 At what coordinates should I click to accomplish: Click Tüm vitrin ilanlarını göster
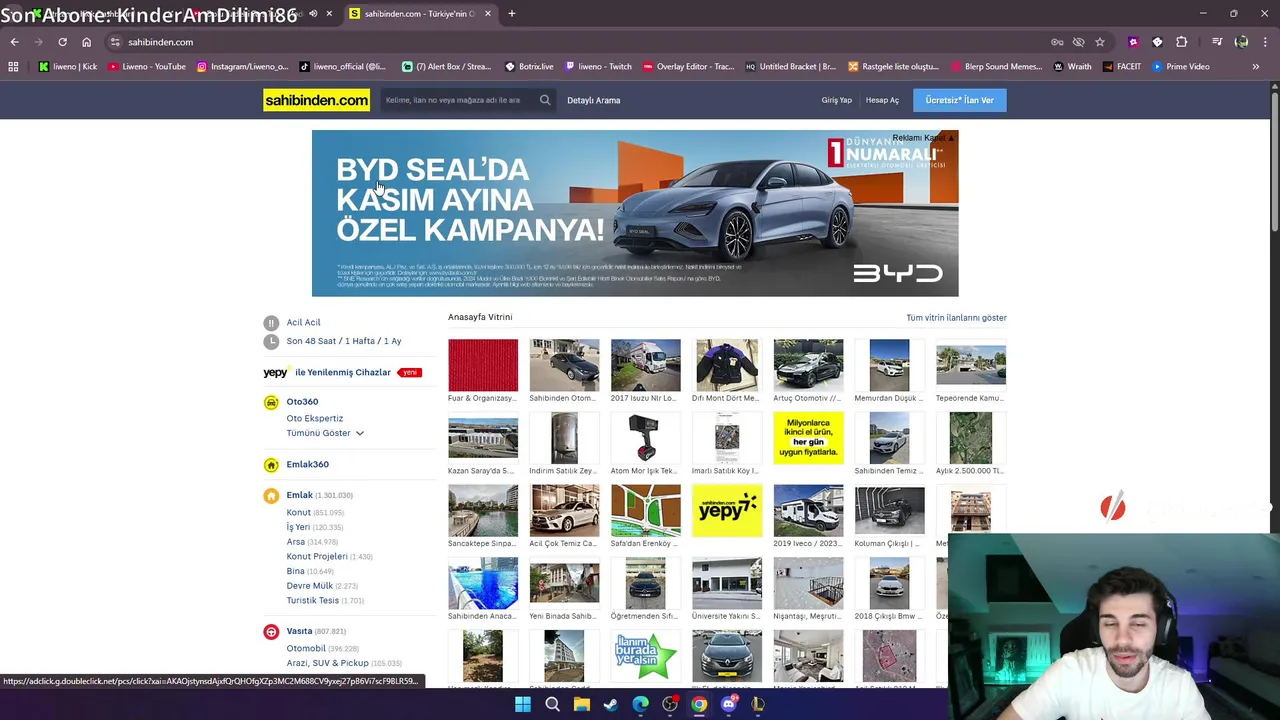956,318
